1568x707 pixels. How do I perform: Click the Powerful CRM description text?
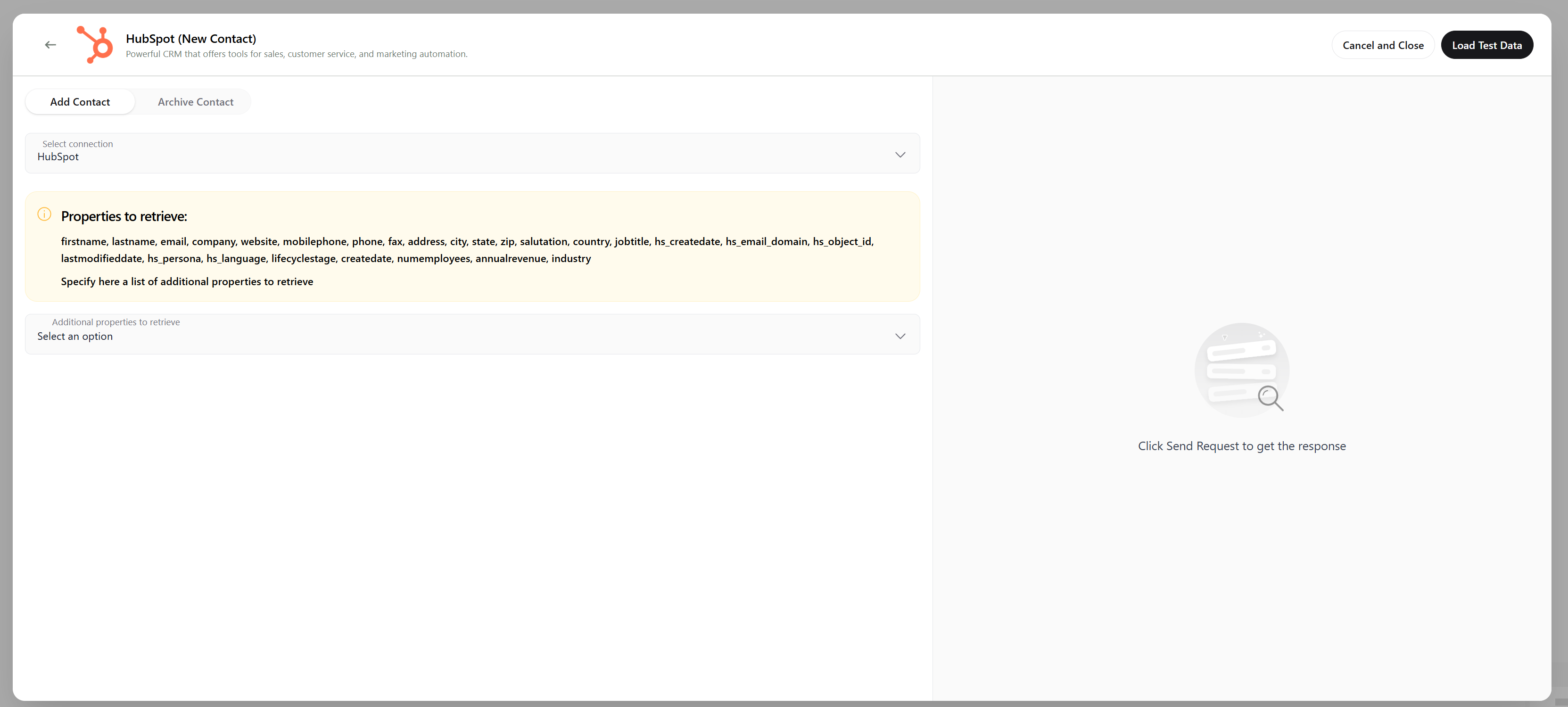click(297, 54)
